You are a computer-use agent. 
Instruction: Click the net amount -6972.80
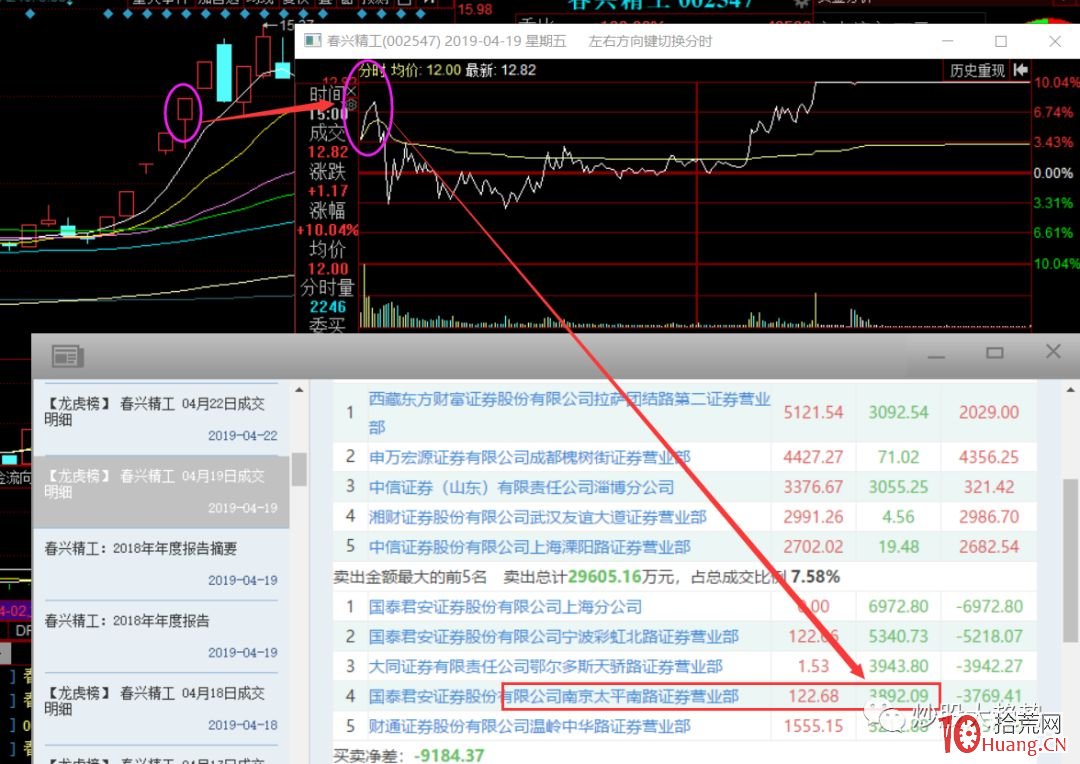(989, 607)
